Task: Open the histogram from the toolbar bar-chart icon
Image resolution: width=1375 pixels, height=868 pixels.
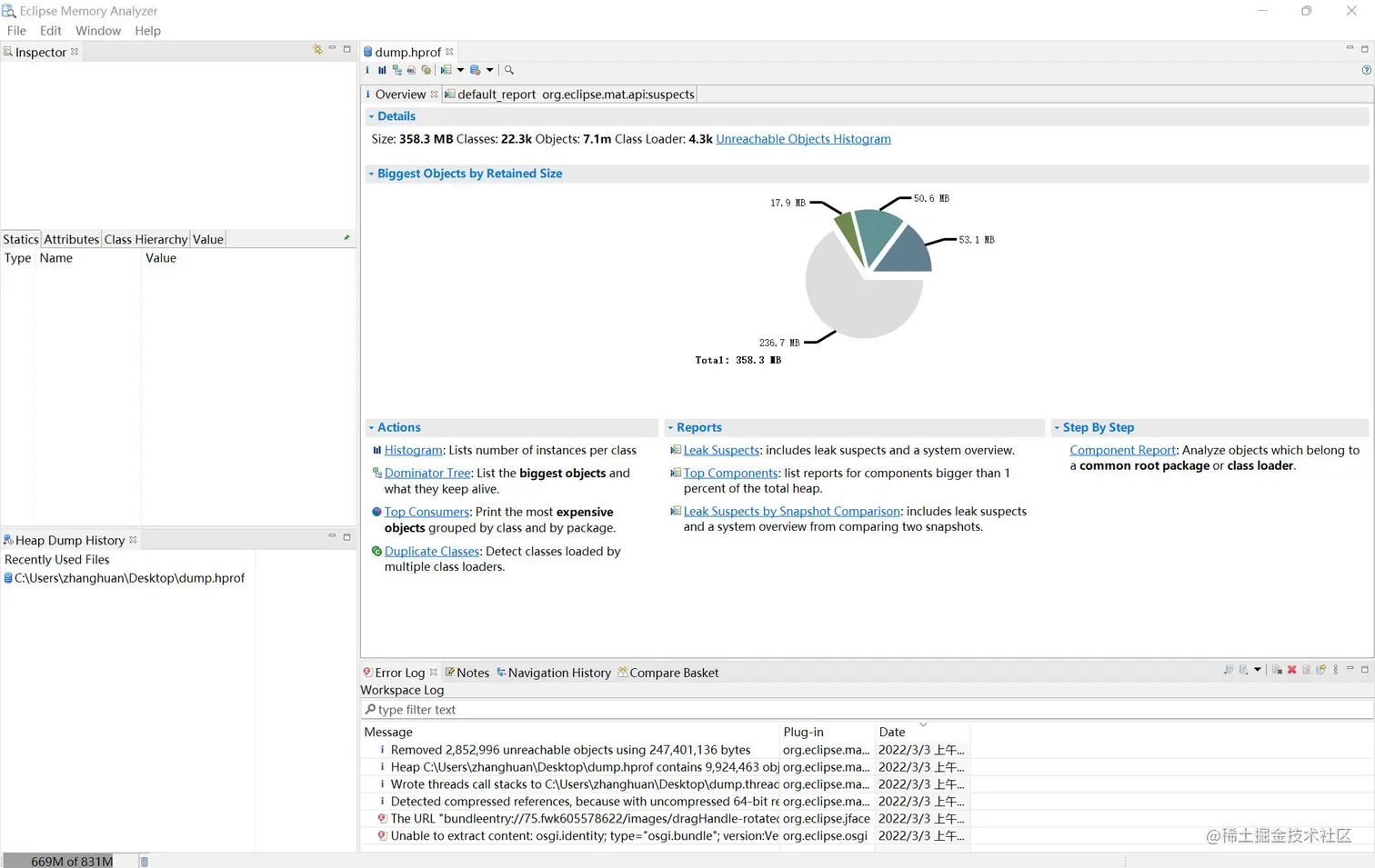Action: (382, 70)
